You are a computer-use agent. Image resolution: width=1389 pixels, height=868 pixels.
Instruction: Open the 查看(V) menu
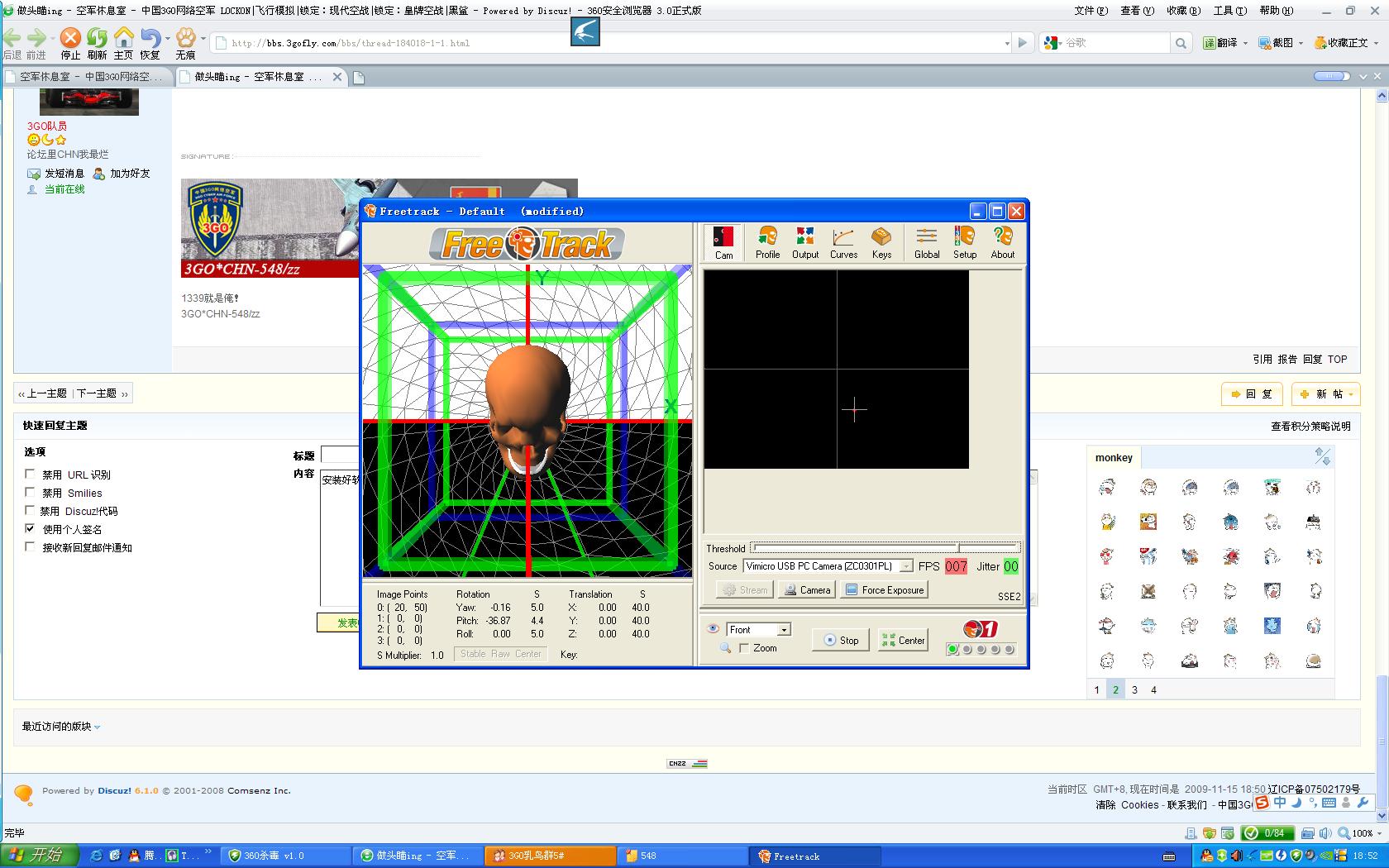[1137, 11]
